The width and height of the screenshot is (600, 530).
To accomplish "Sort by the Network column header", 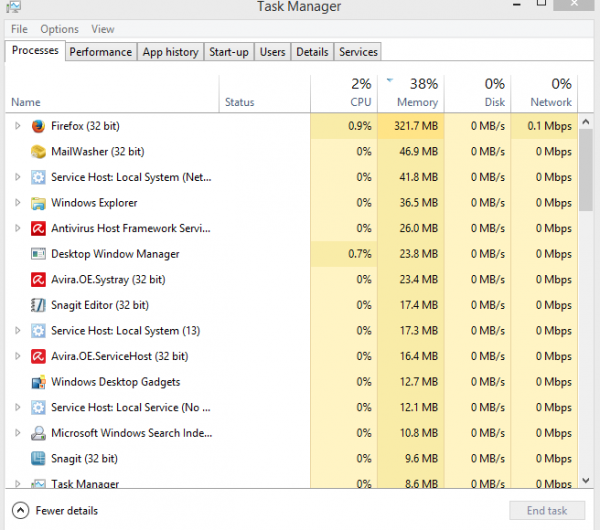I will (x=544, y=94).
